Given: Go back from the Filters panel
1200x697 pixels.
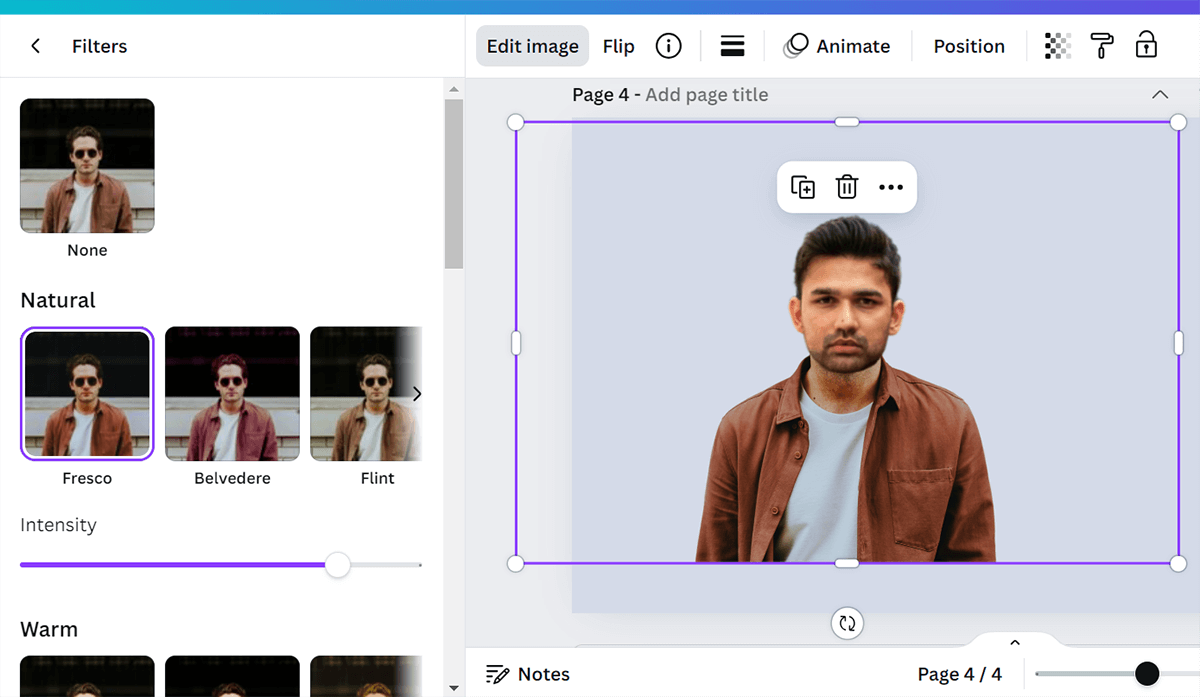Looking at the screenshot, I should [36, 46].
